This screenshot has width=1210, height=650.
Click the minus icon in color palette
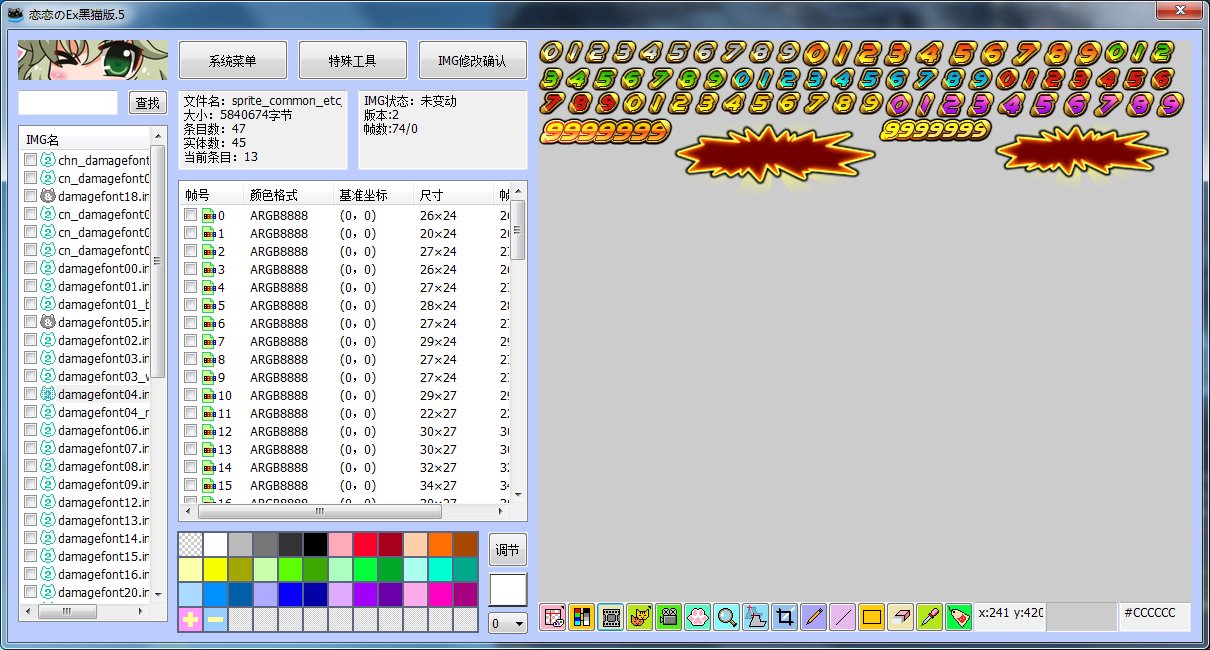tap(215, 620)
